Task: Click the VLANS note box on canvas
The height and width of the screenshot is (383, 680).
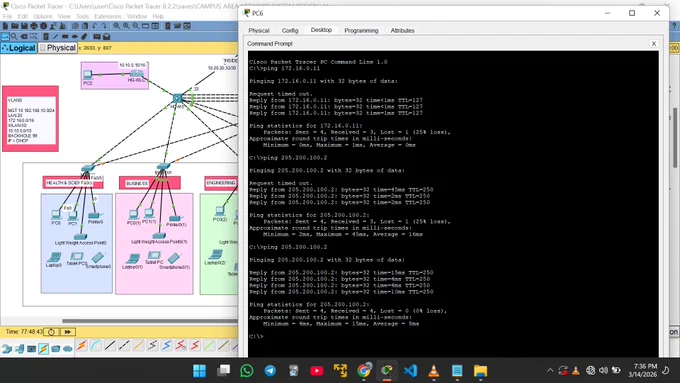Action: tap(30, 118)
